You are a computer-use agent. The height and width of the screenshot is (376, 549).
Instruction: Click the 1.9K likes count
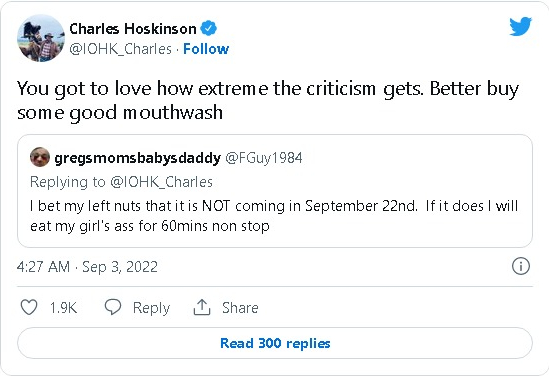point(63,308)
